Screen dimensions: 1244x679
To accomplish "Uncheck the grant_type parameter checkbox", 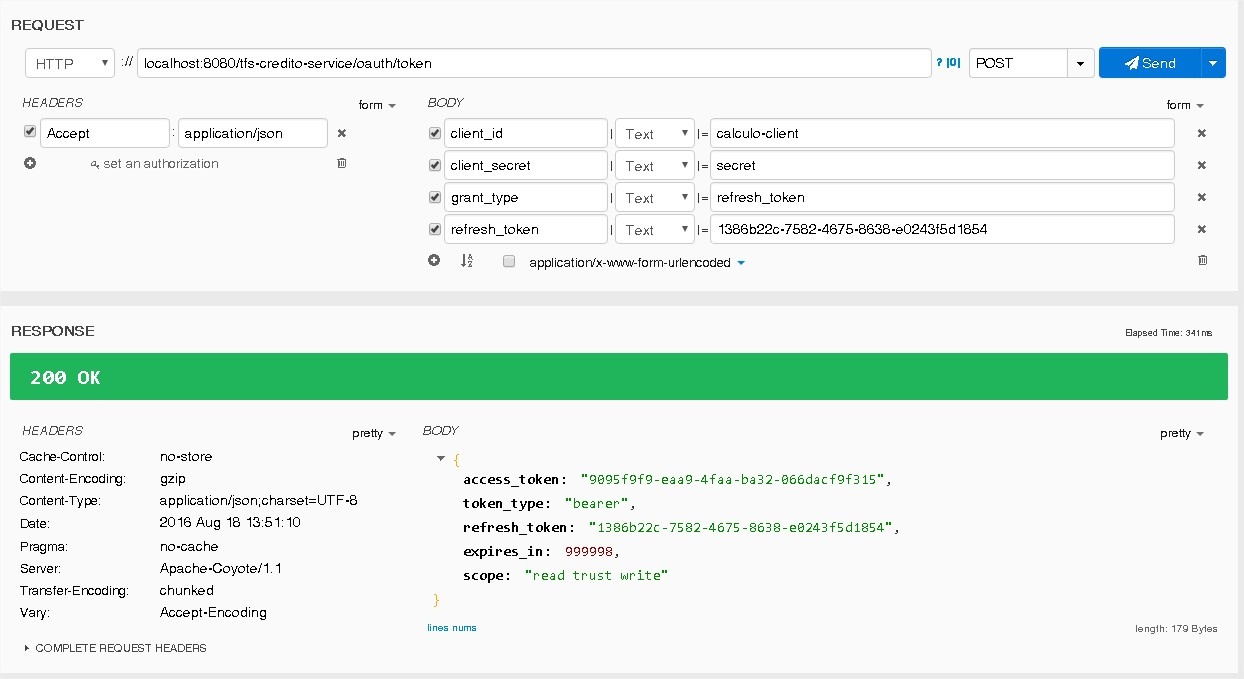I will 434,197.
